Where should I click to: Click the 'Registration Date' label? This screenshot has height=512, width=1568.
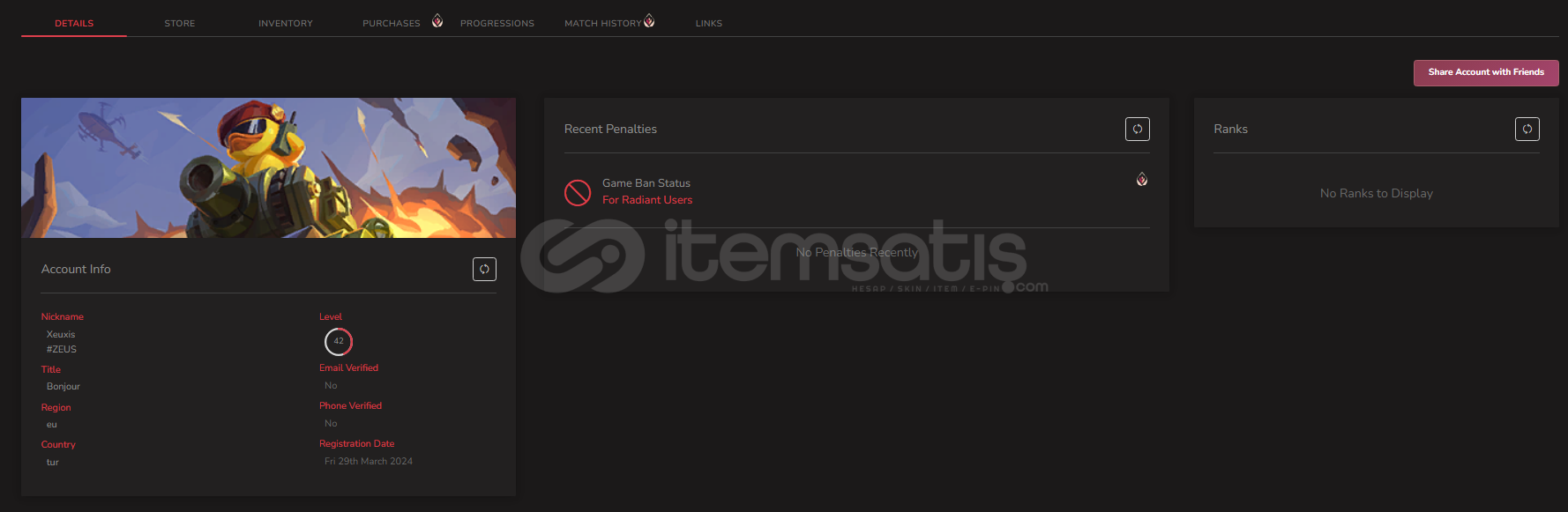pos(357,443)
